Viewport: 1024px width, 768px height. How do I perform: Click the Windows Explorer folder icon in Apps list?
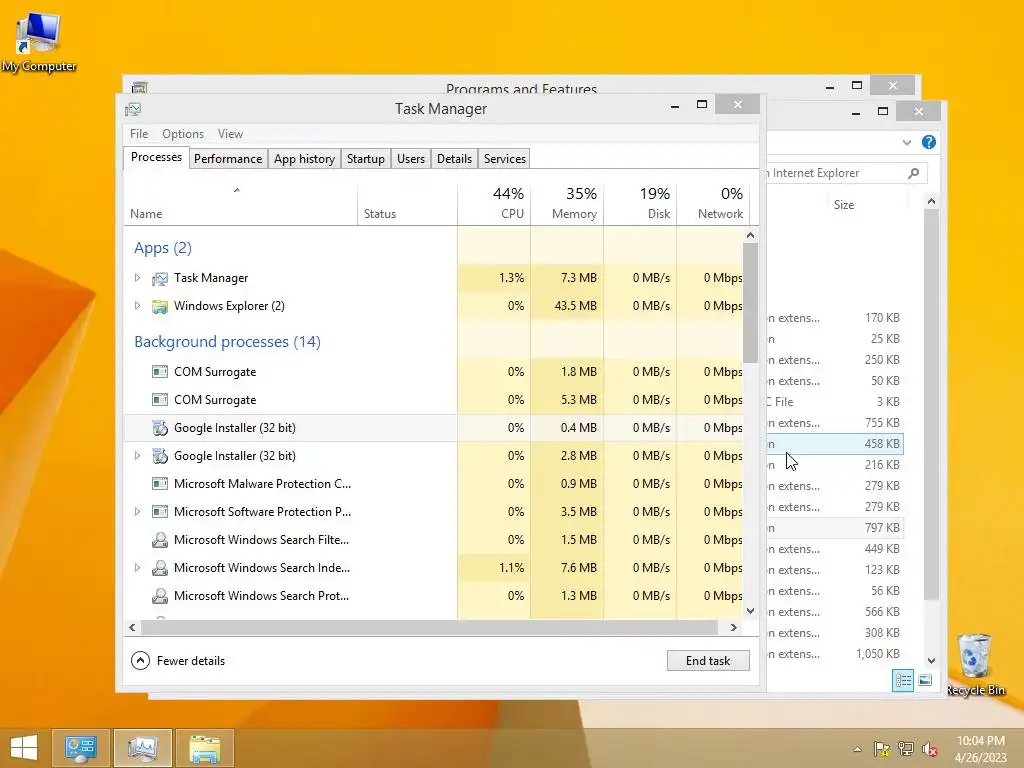pyautogui.click(x=160, y=306)
